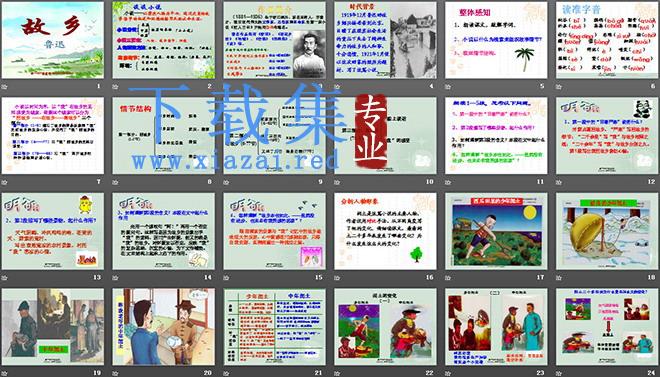Select slide 21 with the comparison table

pyautogui.click(x=274, y=327)
